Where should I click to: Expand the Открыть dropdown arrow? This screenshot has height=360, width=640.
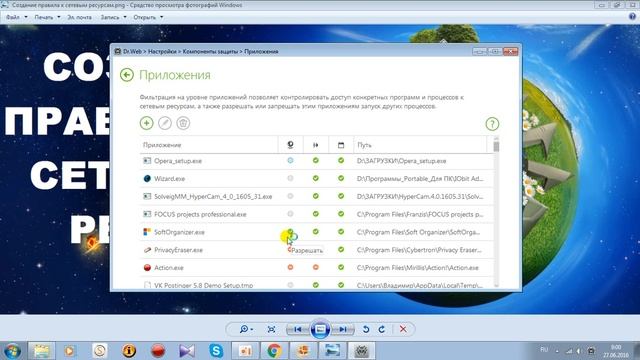161,17
